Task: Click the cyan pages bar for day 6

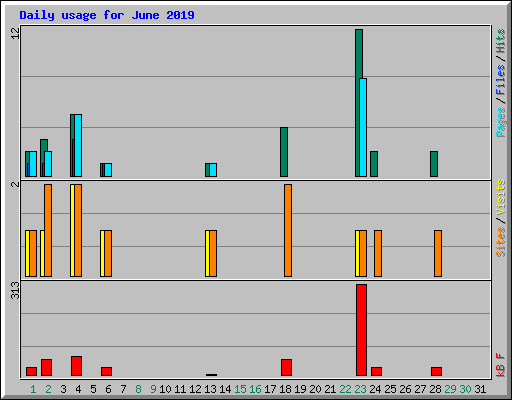Action: (108, 170)
